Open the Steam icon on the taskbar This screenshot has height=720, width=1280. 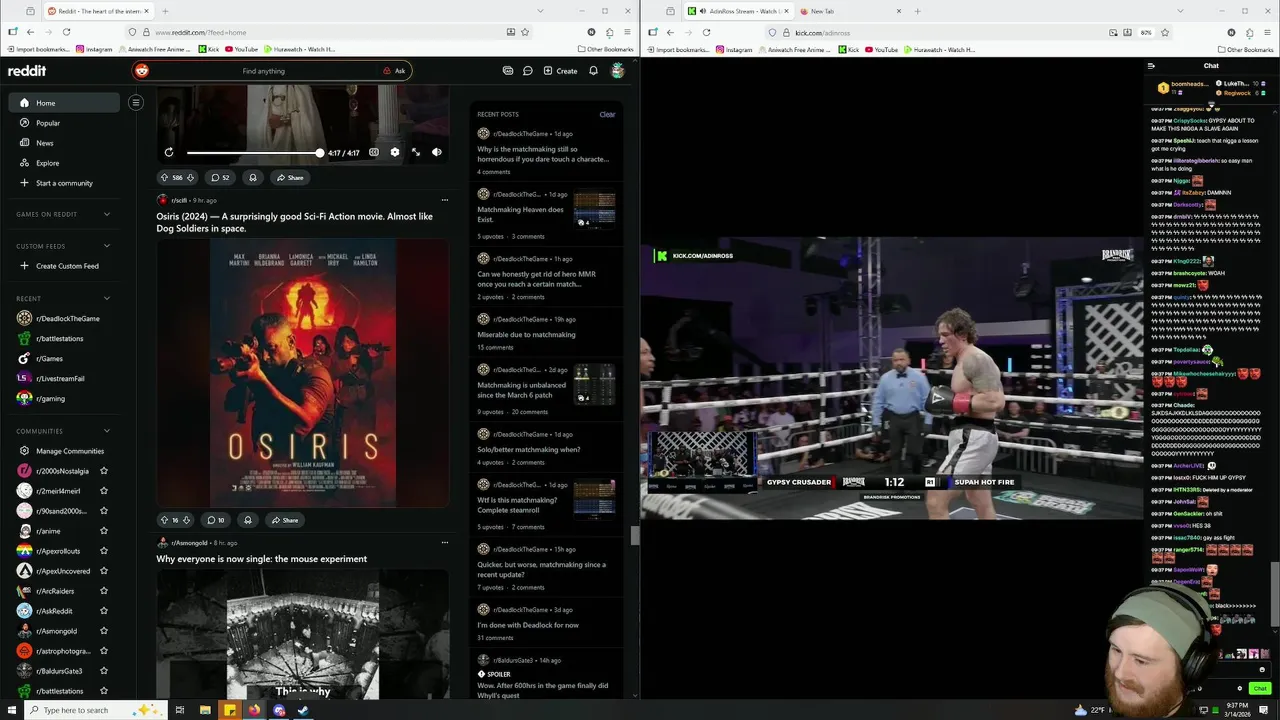[303, 710]
